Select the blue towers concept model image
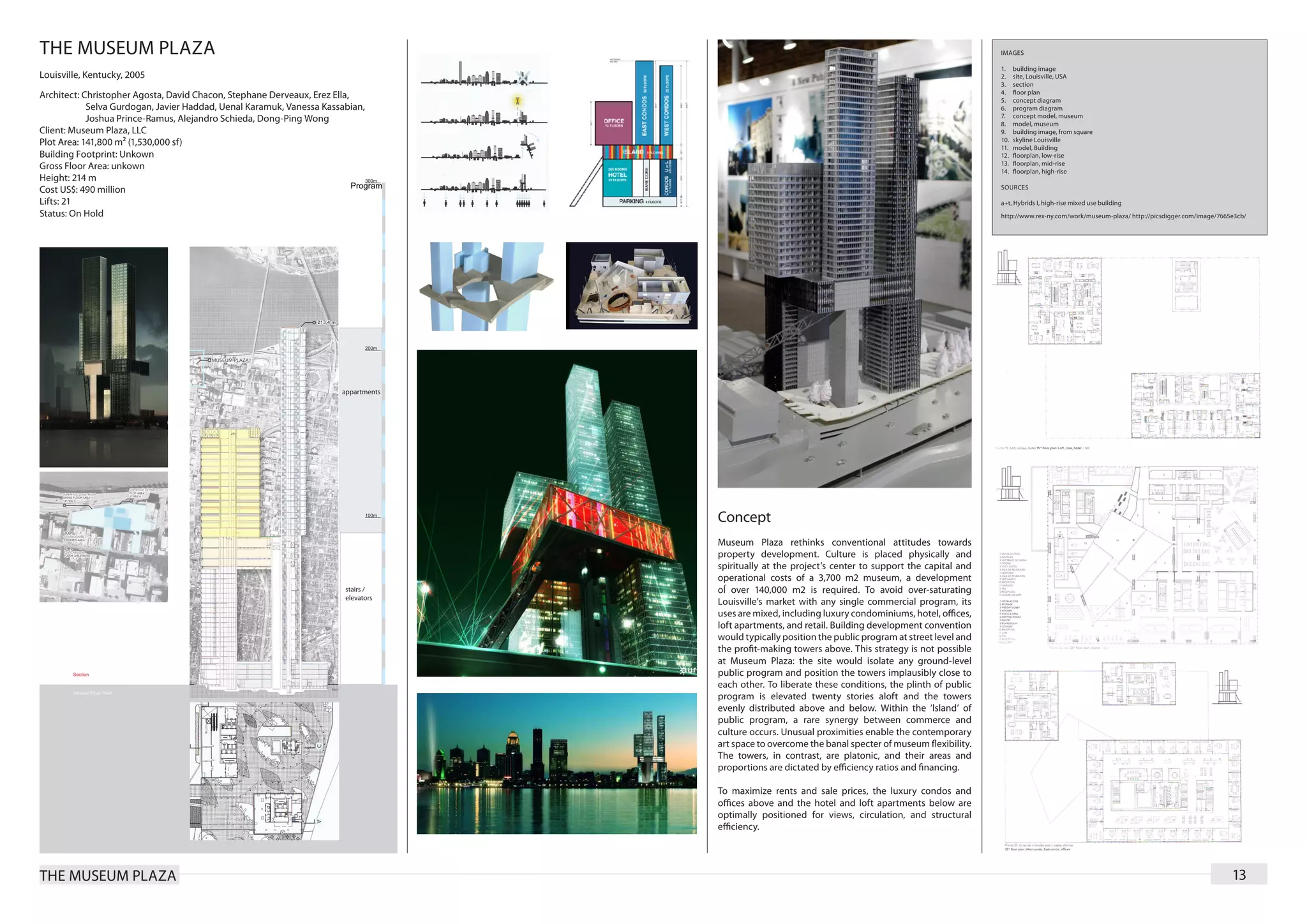 pos(486,286)
